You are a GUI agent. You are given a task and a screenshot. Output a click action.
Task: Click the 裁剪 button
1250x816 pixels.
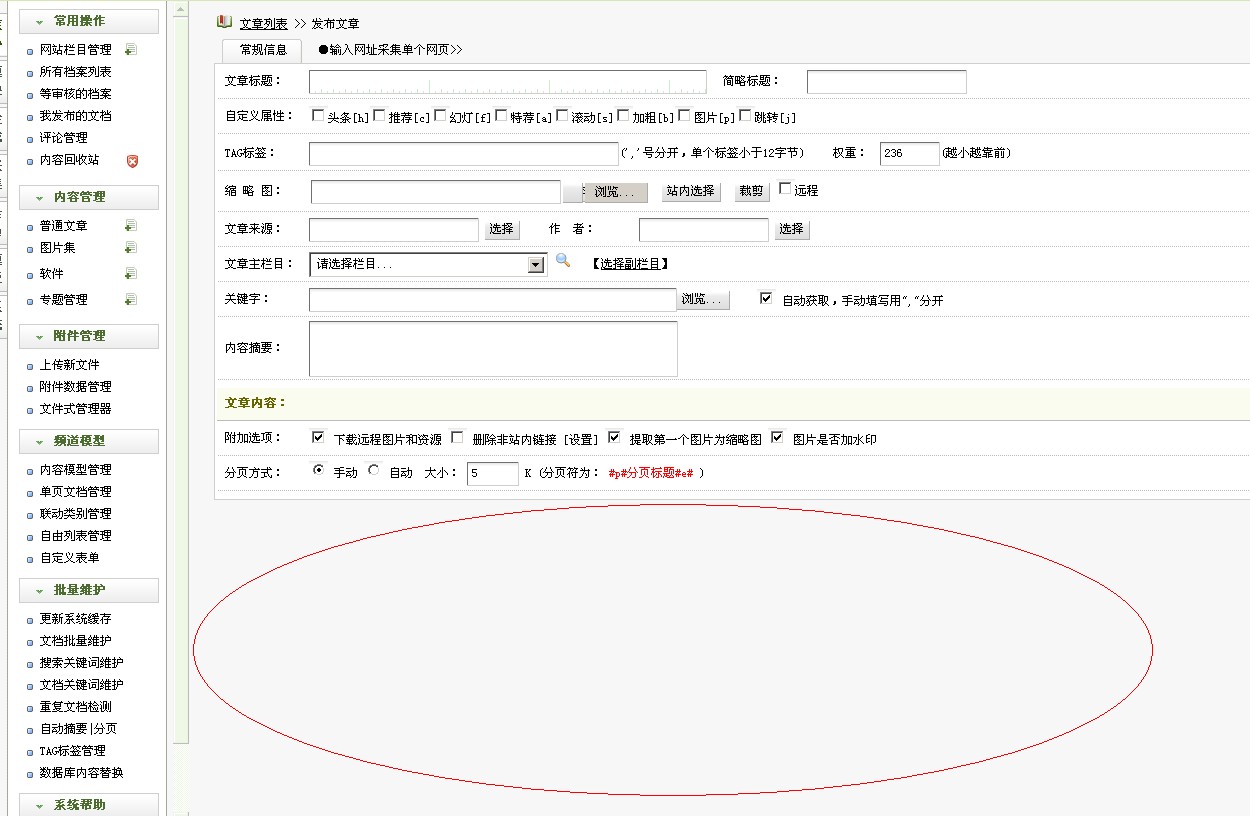click(751, 191)
